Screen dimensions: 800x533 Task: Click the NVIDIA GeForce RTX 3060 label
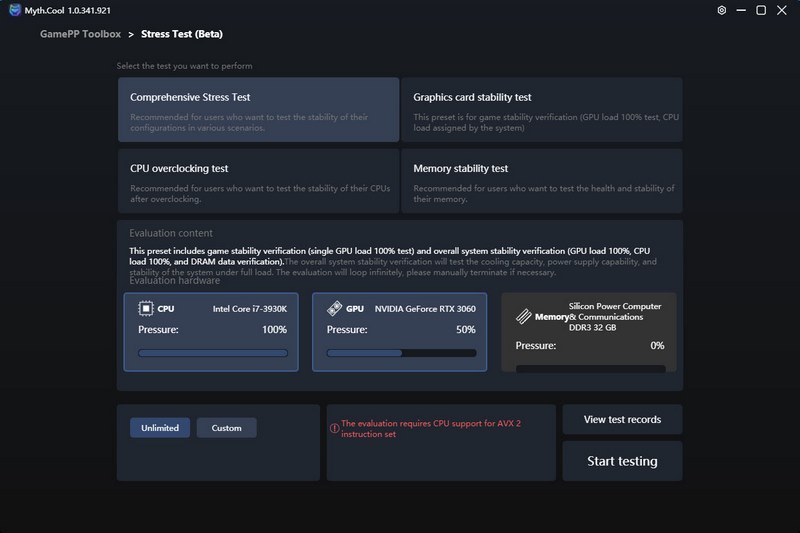point(425,309)
